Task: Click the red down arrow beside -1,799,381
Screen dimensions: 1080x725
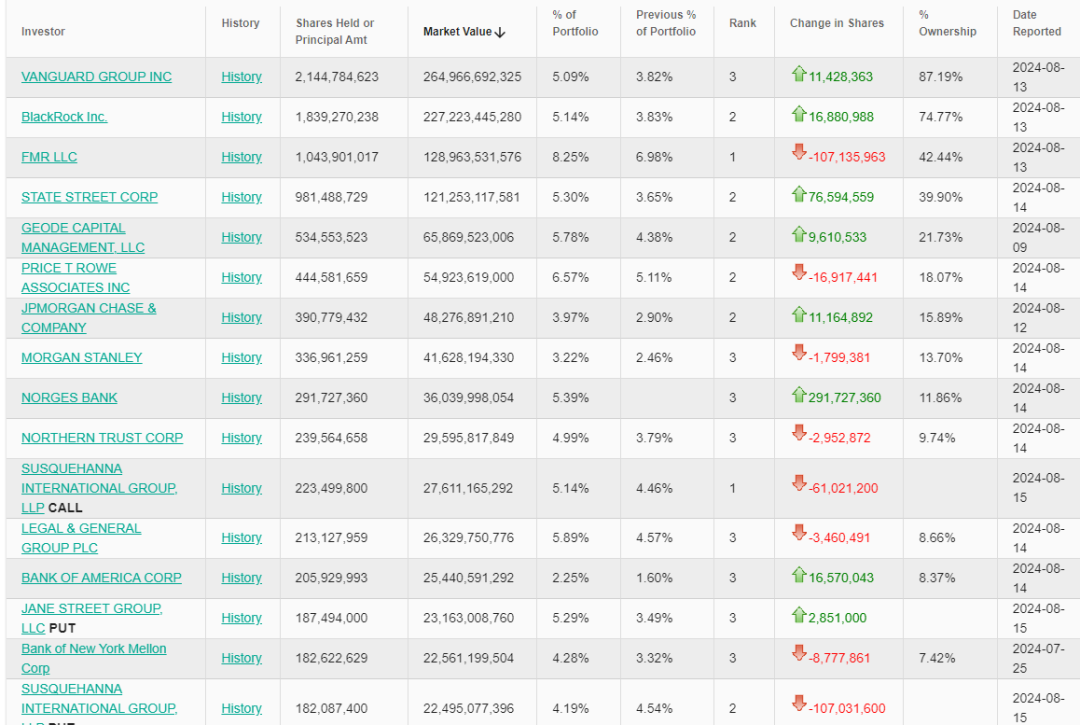Action: pyautogui.click(x=799, y=353)
